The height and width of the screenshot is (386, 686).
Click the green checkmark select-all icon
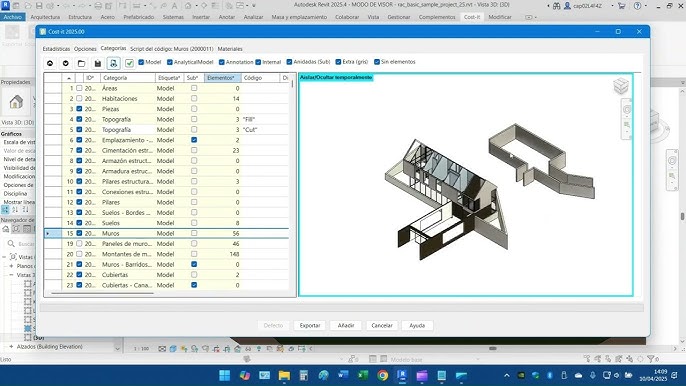[x=130, y=63]
